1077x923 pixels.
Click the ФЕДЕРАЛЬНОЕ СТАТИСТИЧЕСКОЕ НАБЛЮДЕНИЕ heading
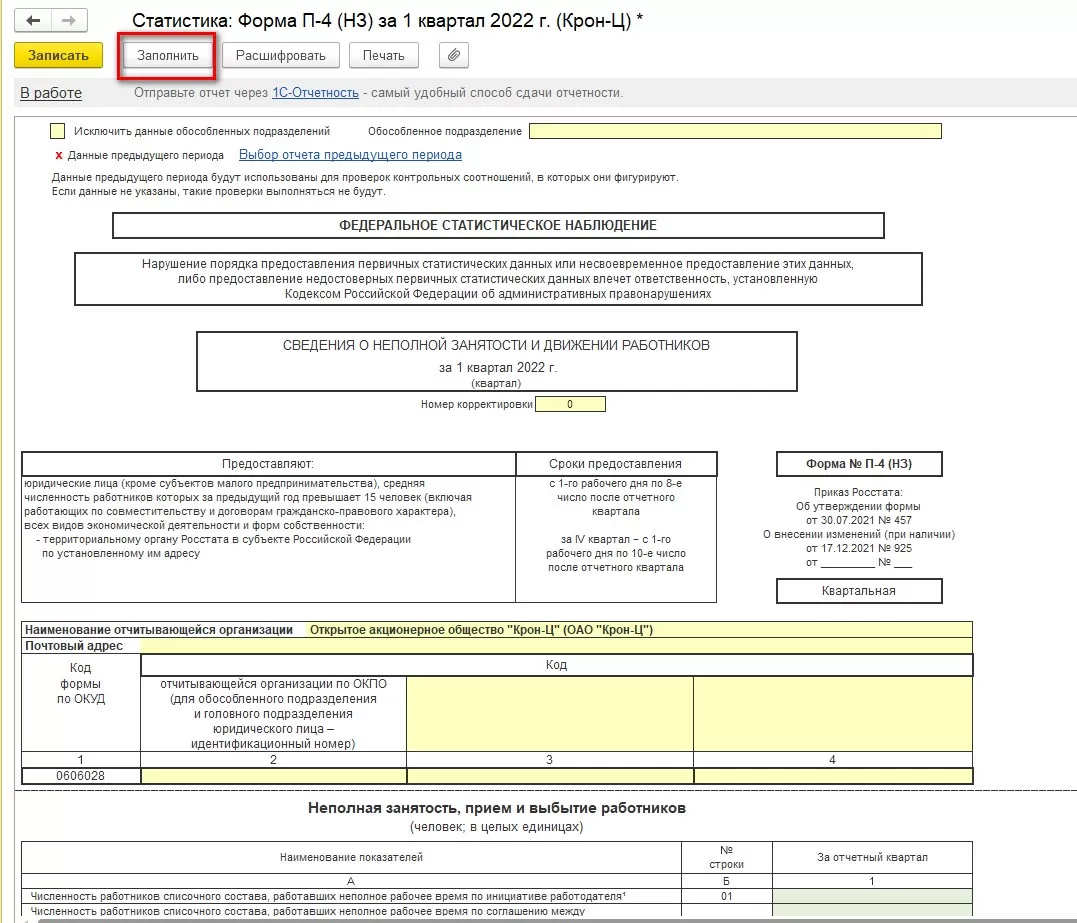498,225
